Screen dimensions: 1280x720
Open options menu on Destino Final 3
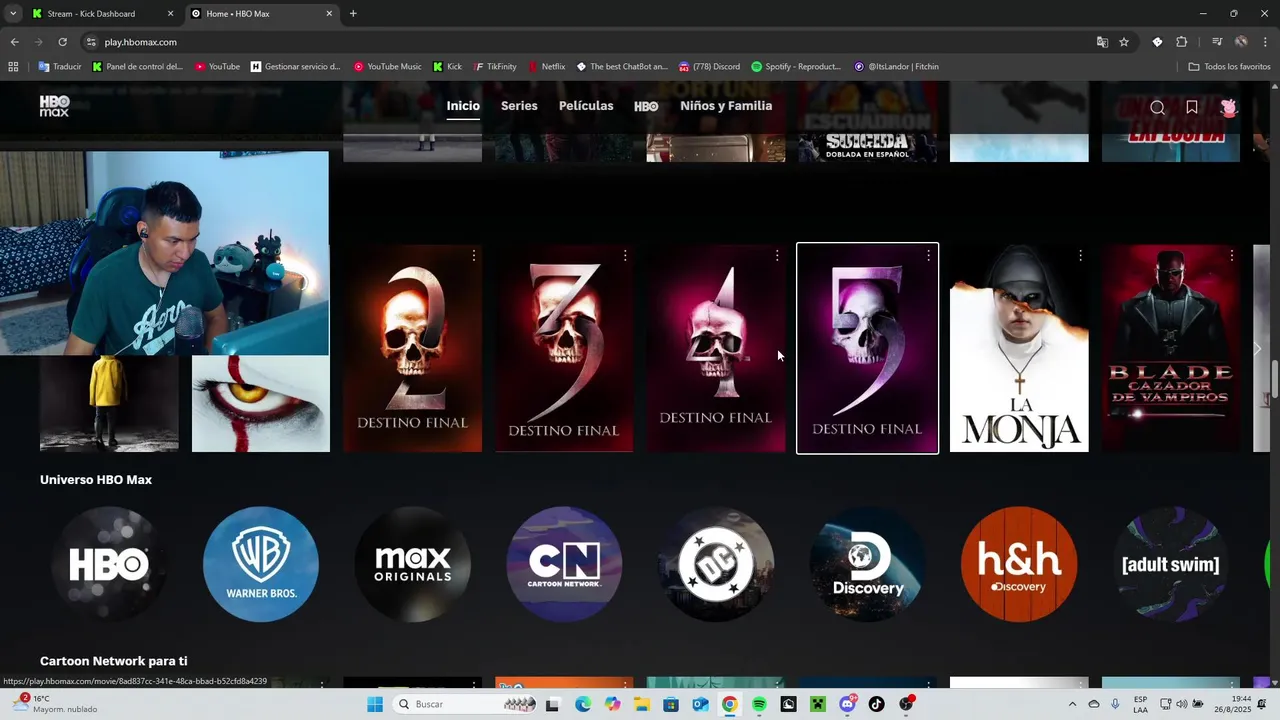[x=625, y=256]
